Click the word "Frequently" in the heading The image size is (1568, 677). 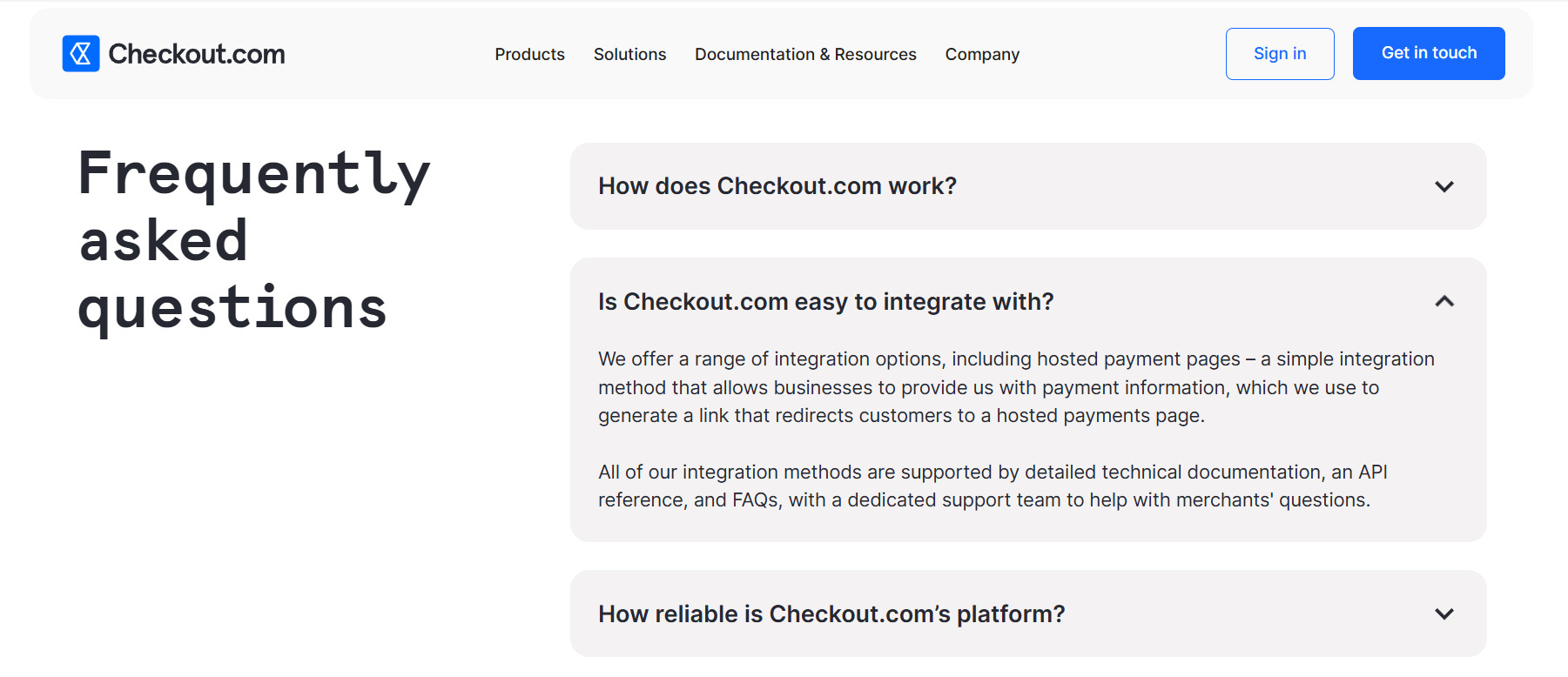click(x=253, y=174)
